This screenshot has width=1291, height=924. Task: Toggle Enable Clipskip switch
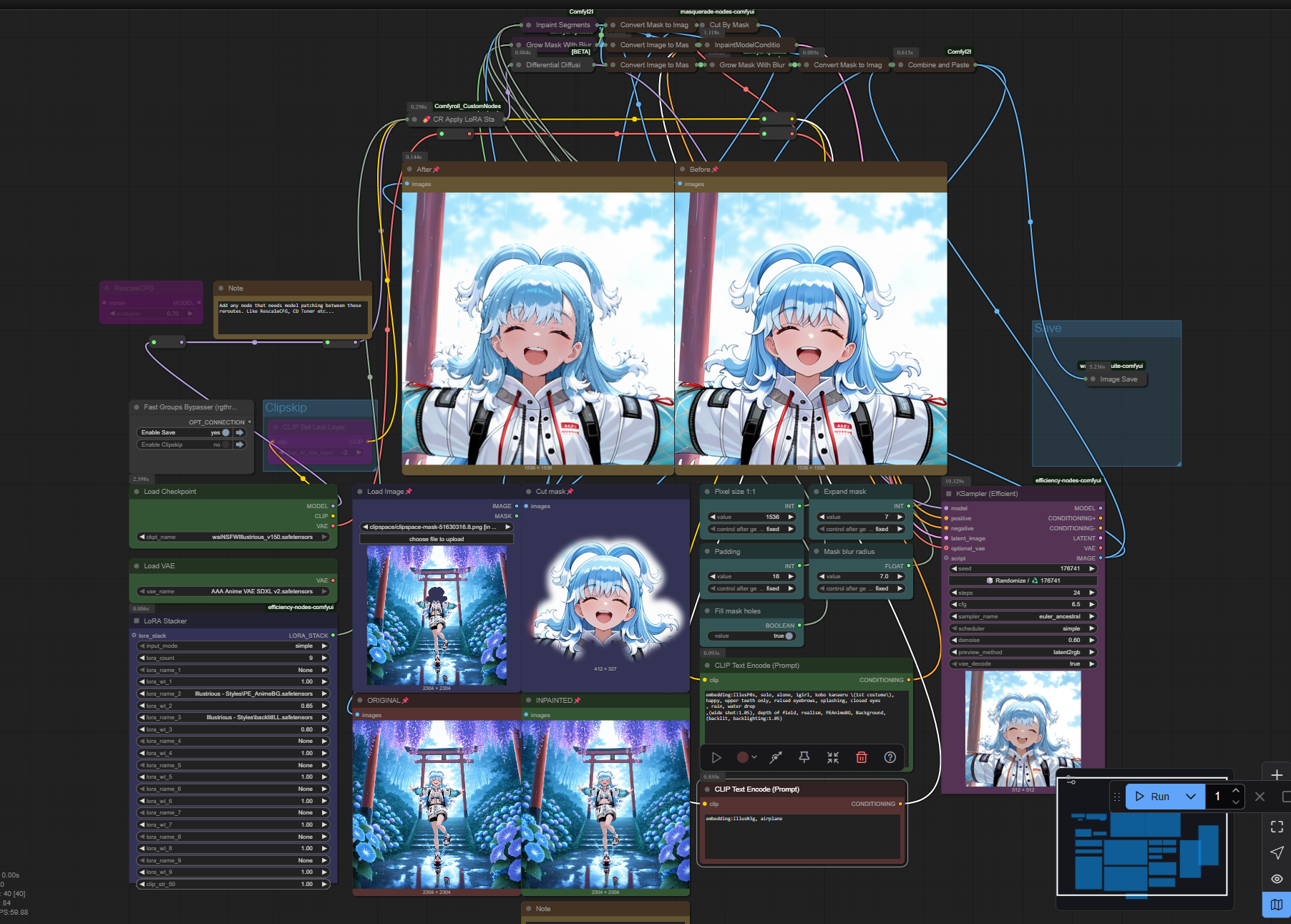coord(226,444)
